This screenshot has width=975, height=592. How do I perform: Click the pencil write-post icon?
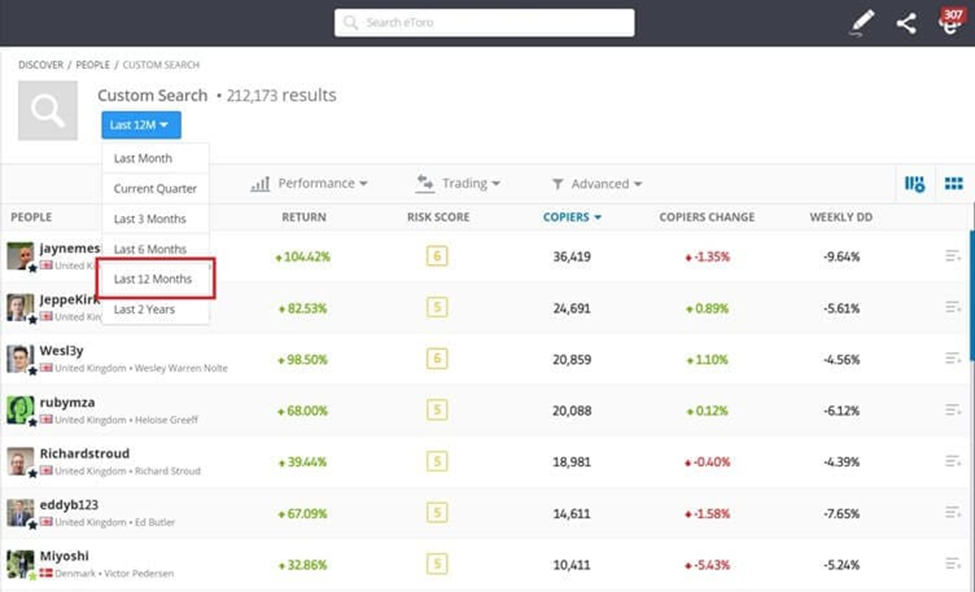862,23
